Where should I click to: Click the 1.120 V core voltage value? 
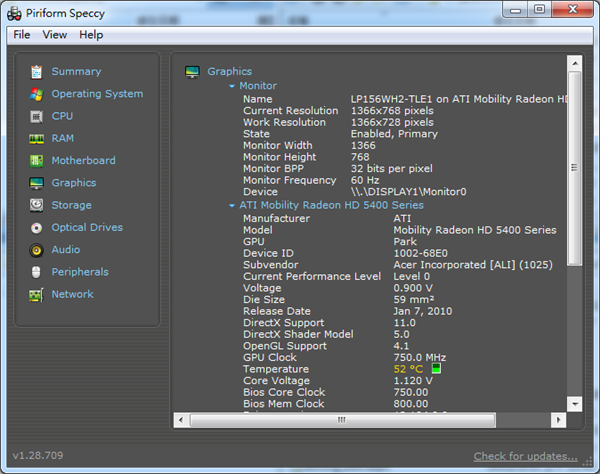[413, 381]
